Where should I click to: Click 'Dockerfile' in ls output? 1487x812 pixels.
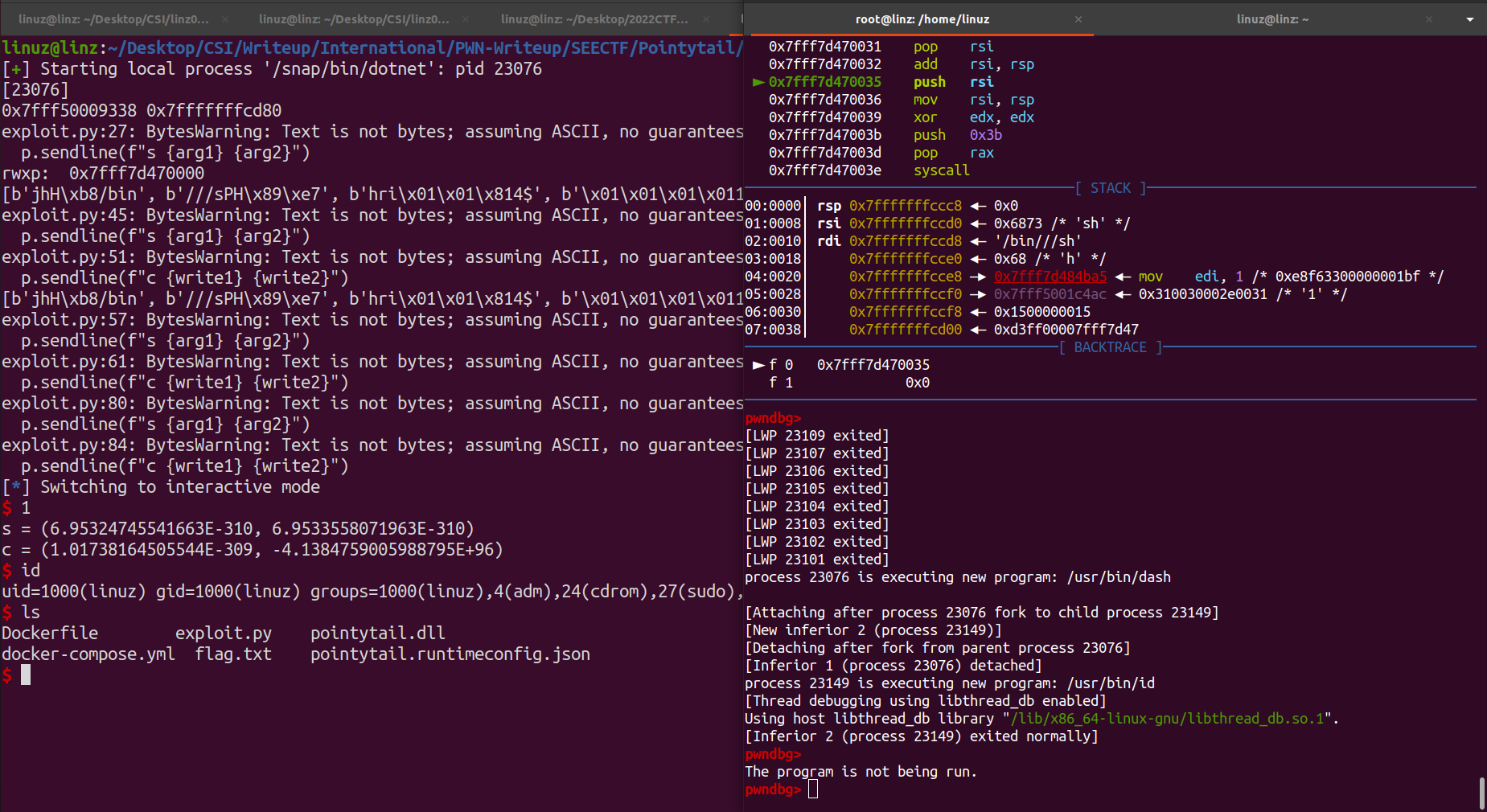click(x=50, y=634)
